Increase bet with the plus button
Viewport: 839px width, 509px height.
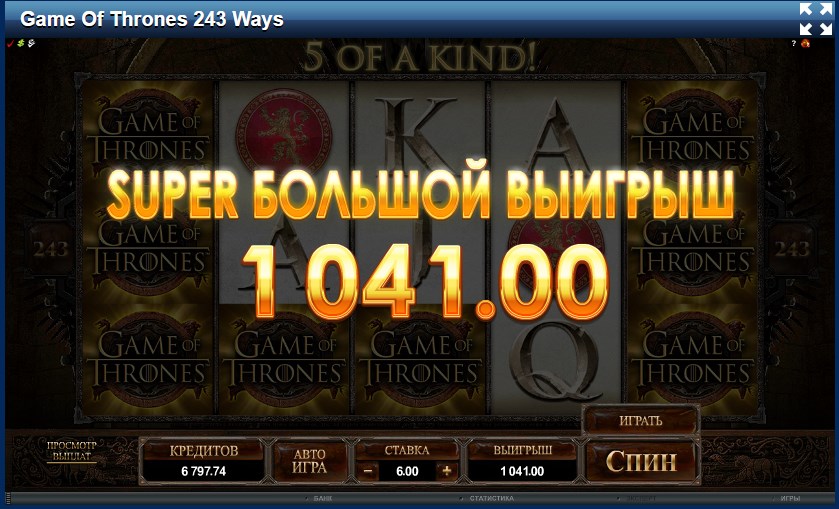pos(446,471)
